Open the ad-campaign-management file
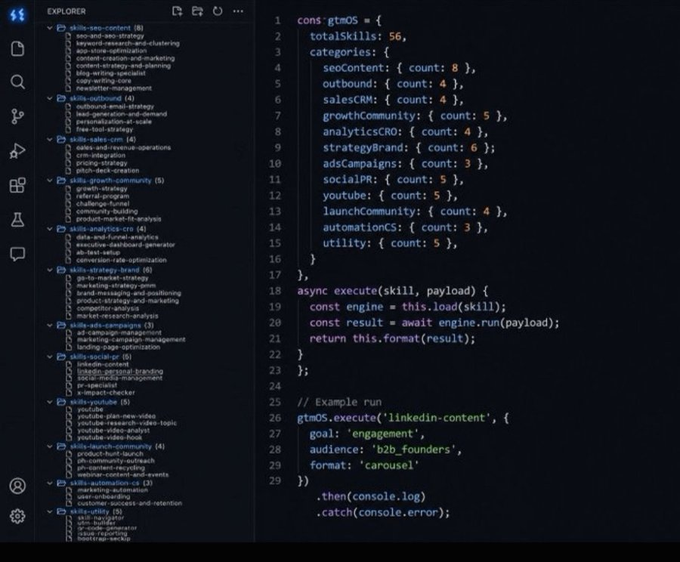 click(119, 333)
